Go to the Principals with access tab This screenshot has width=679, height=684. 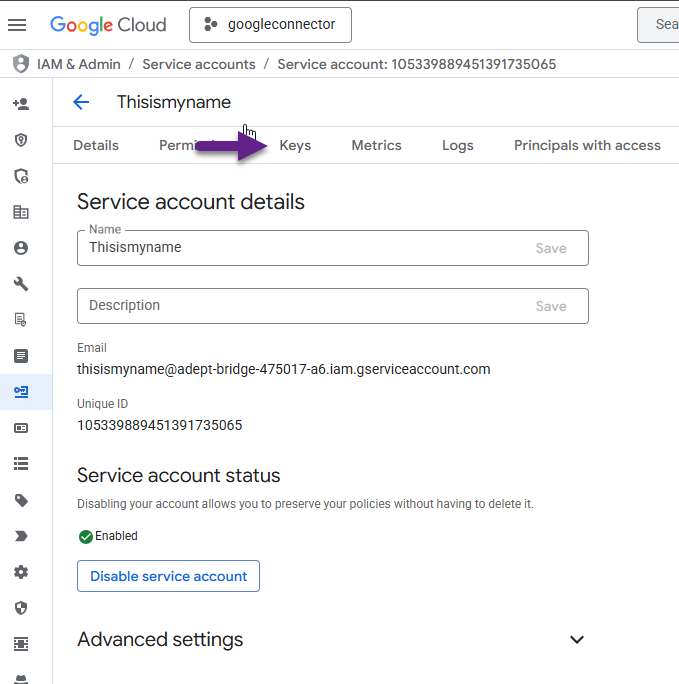(587, 145)
